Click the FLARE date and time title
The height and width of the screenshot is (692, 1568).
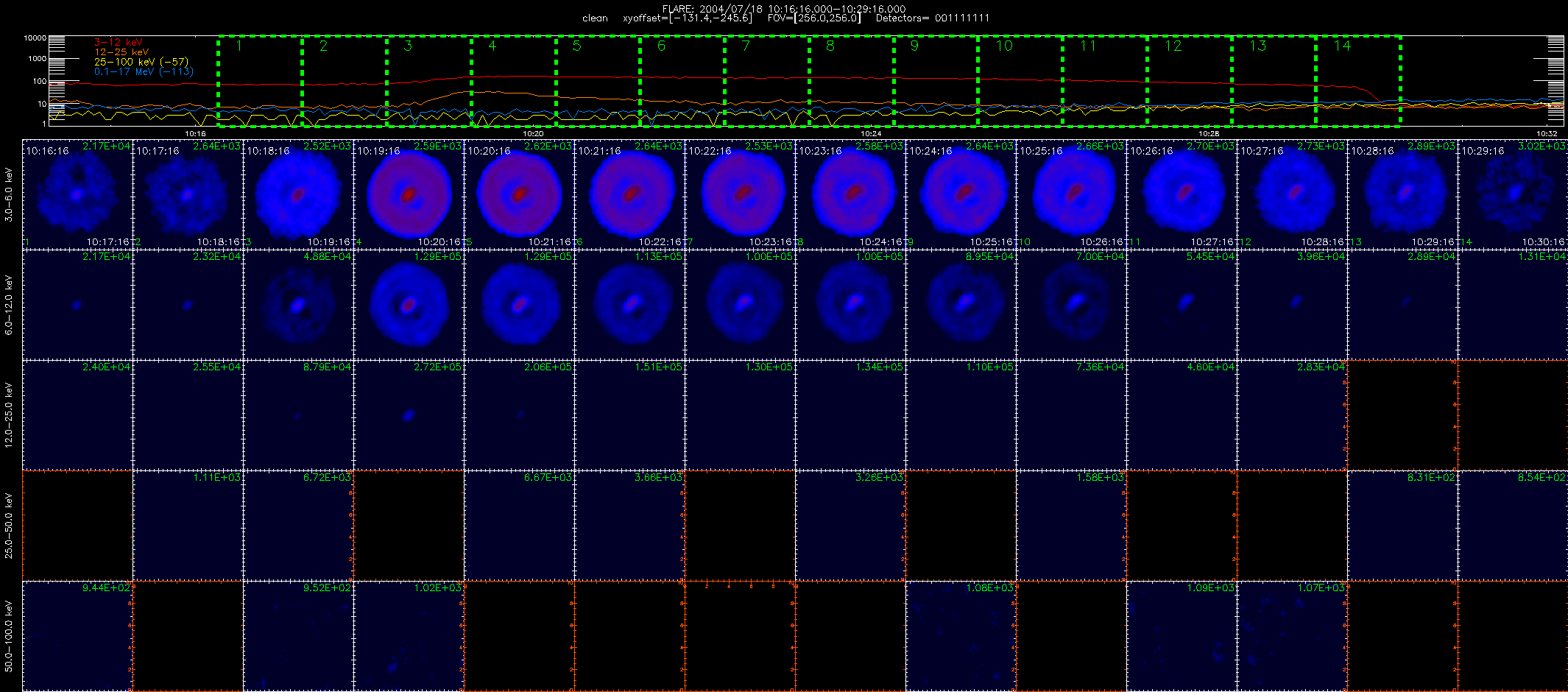784,9
